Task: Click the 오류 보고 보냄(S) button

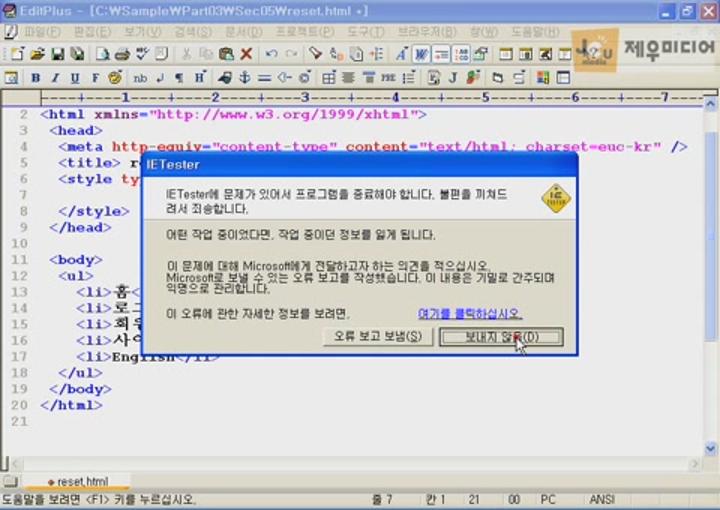Action: tap(377, 336)
